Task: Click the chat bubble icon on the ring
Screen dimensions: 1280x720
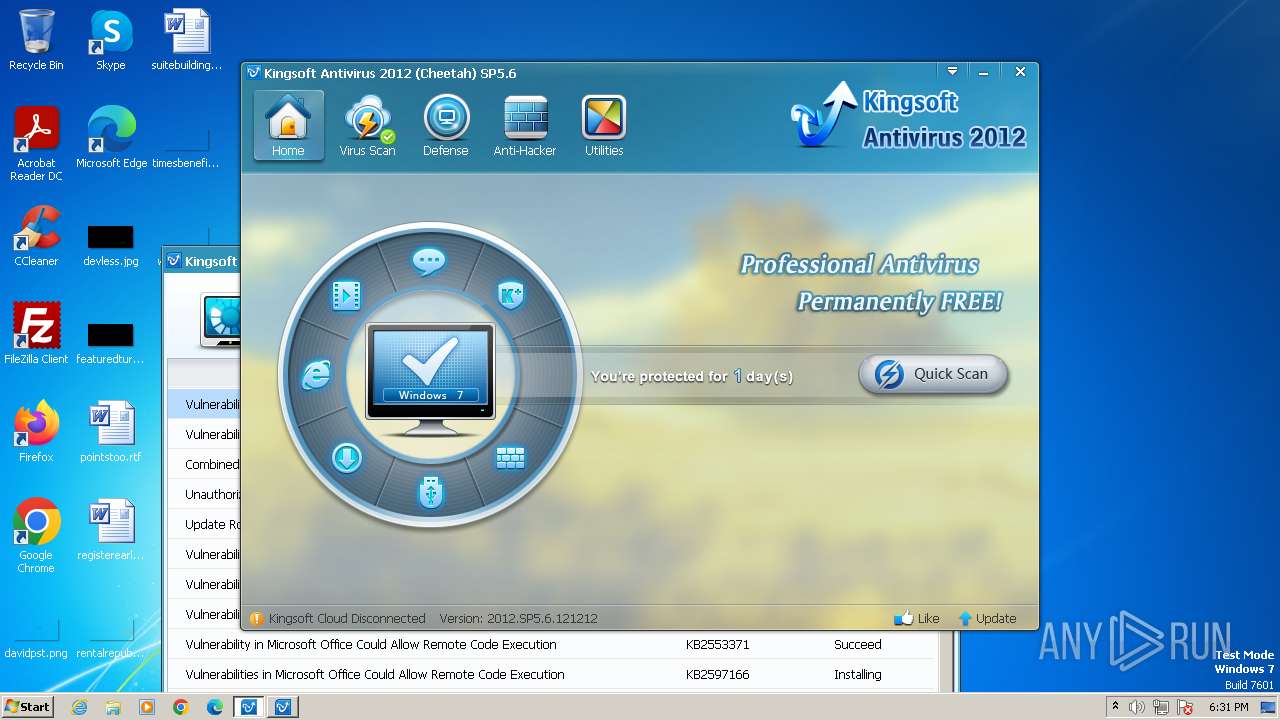Action: click(x=429, y=261)
